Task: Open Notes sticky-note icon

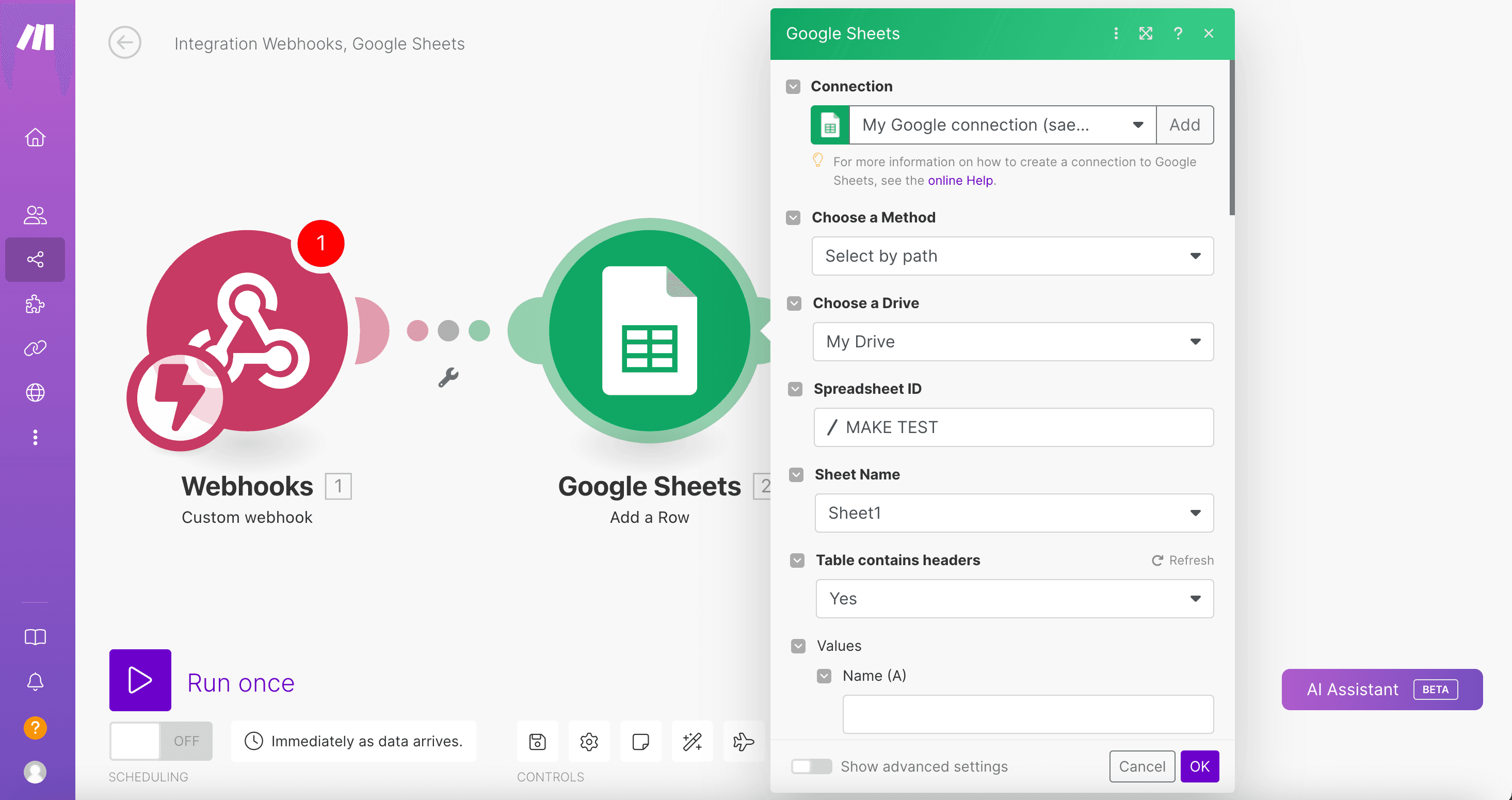Action: point(640,741)
